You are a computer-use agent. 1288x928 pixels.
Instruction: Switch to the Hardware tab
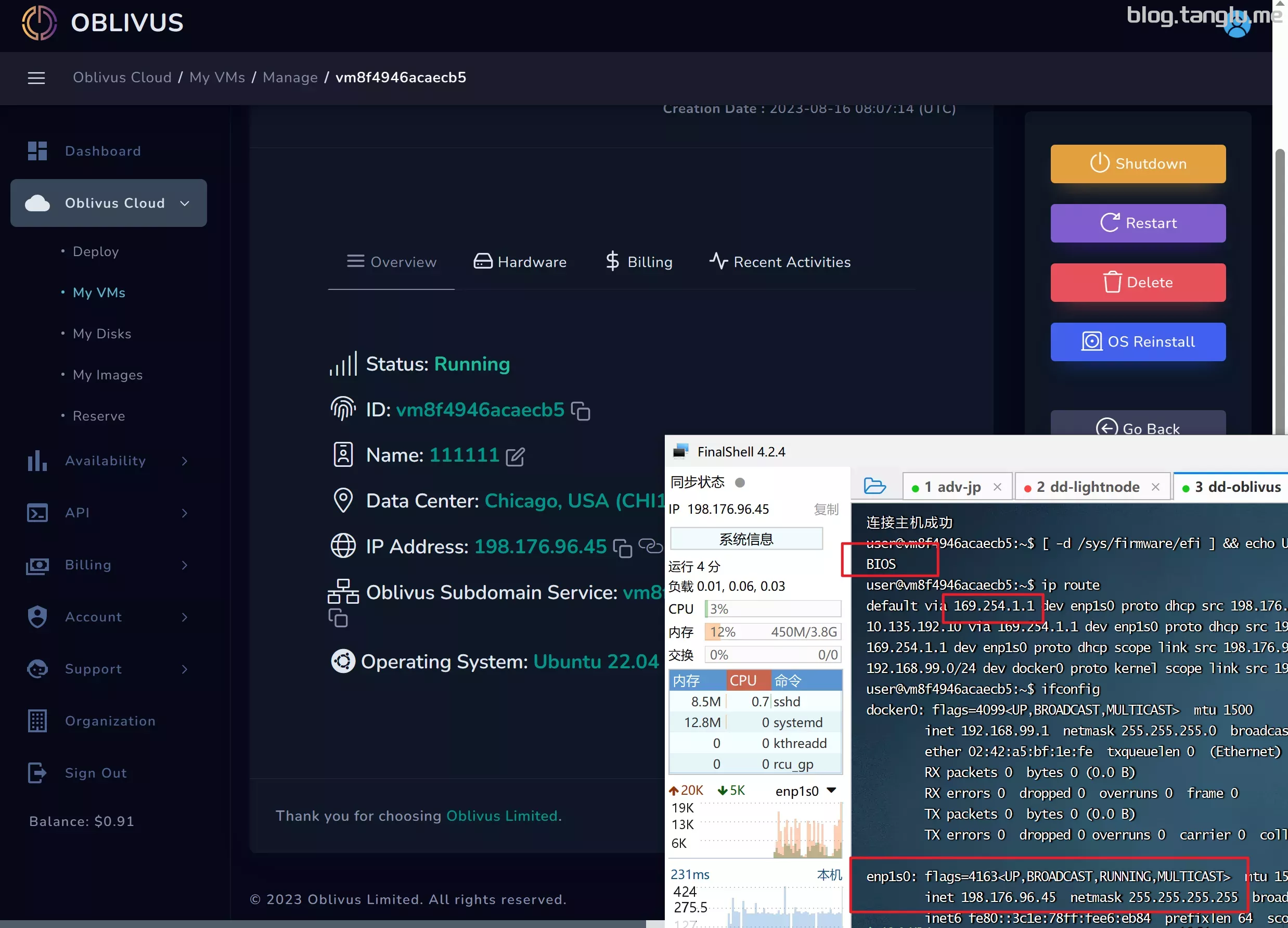520,262
